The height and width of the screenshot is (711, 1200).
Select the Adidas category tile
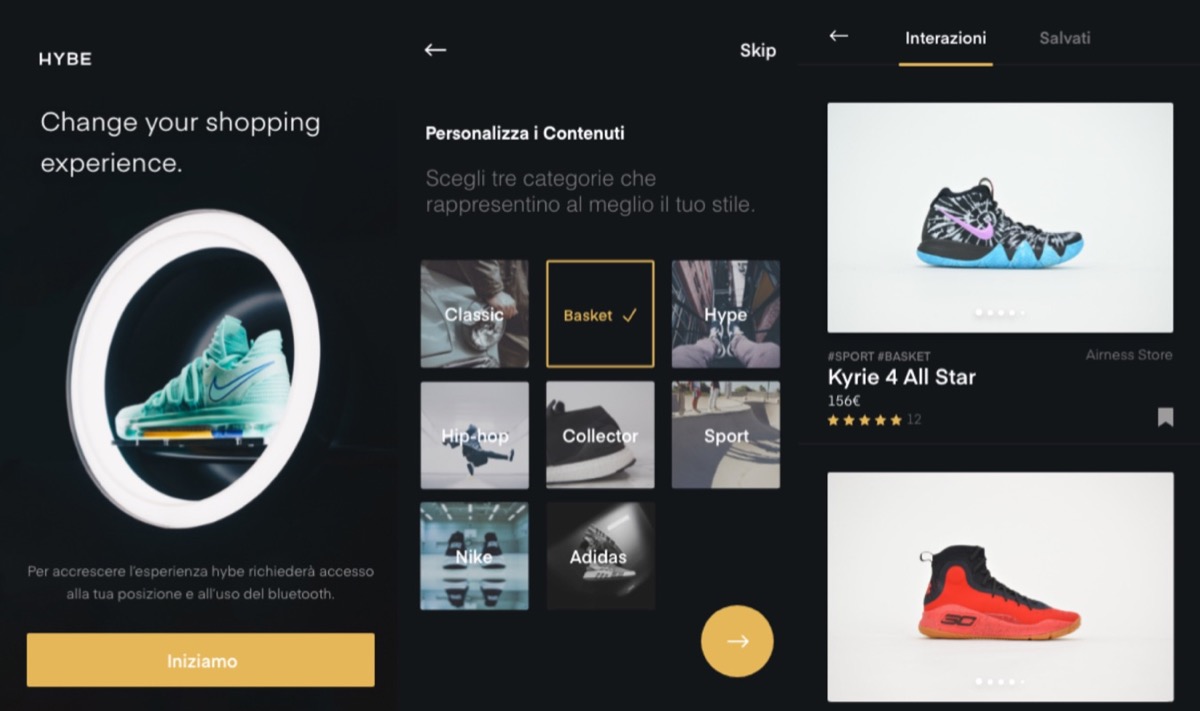click(x=600, y=556)
